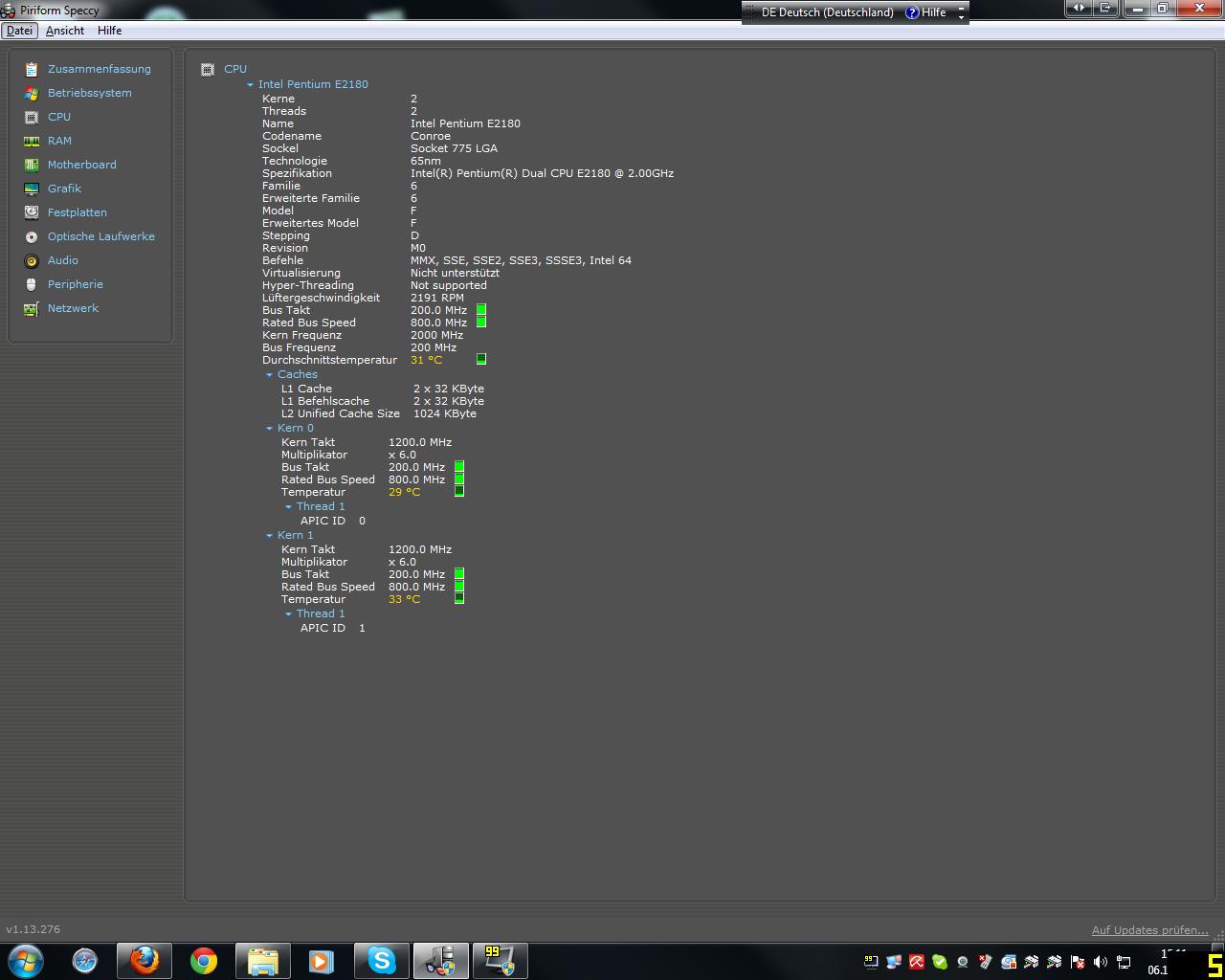Open the Datei menu
1225x980 pixels.
(19, 31)
